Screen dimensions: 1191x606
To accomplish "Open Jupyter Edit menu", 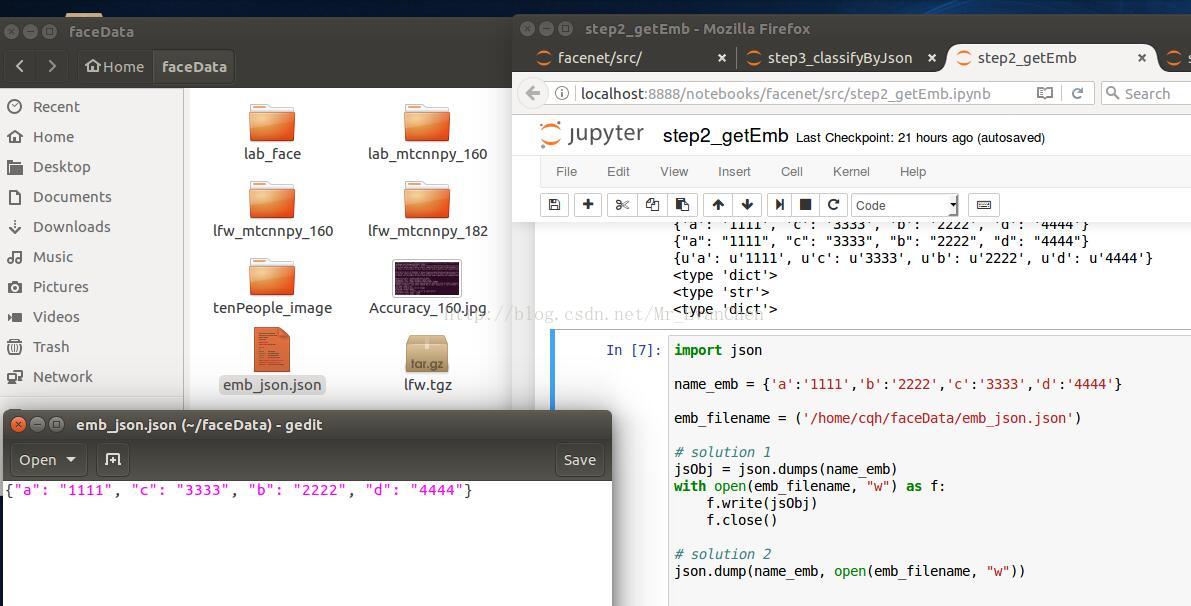I will tap(618, 172).
